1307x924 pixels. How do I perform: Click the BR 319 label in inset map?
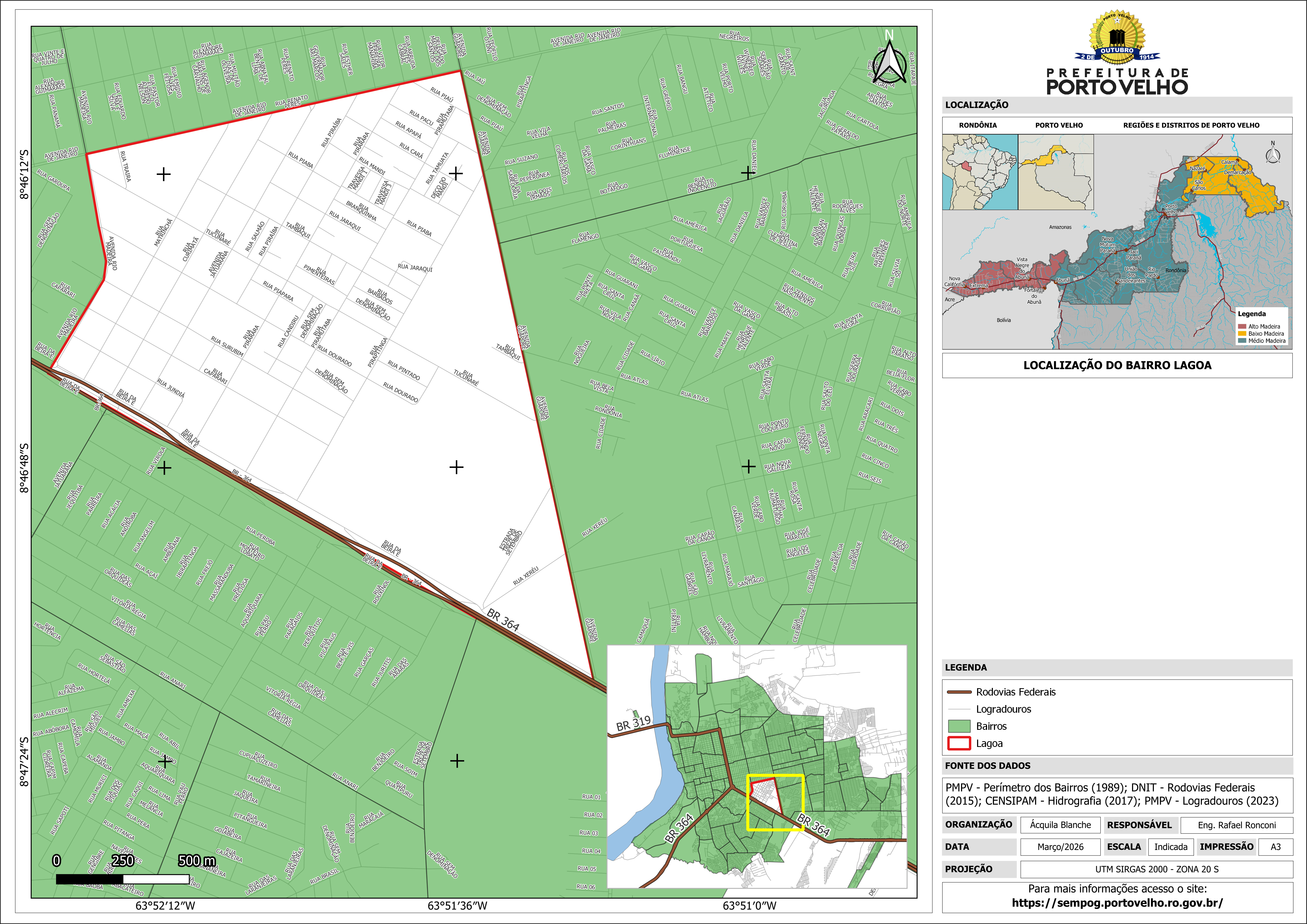[x=633, y=723]
